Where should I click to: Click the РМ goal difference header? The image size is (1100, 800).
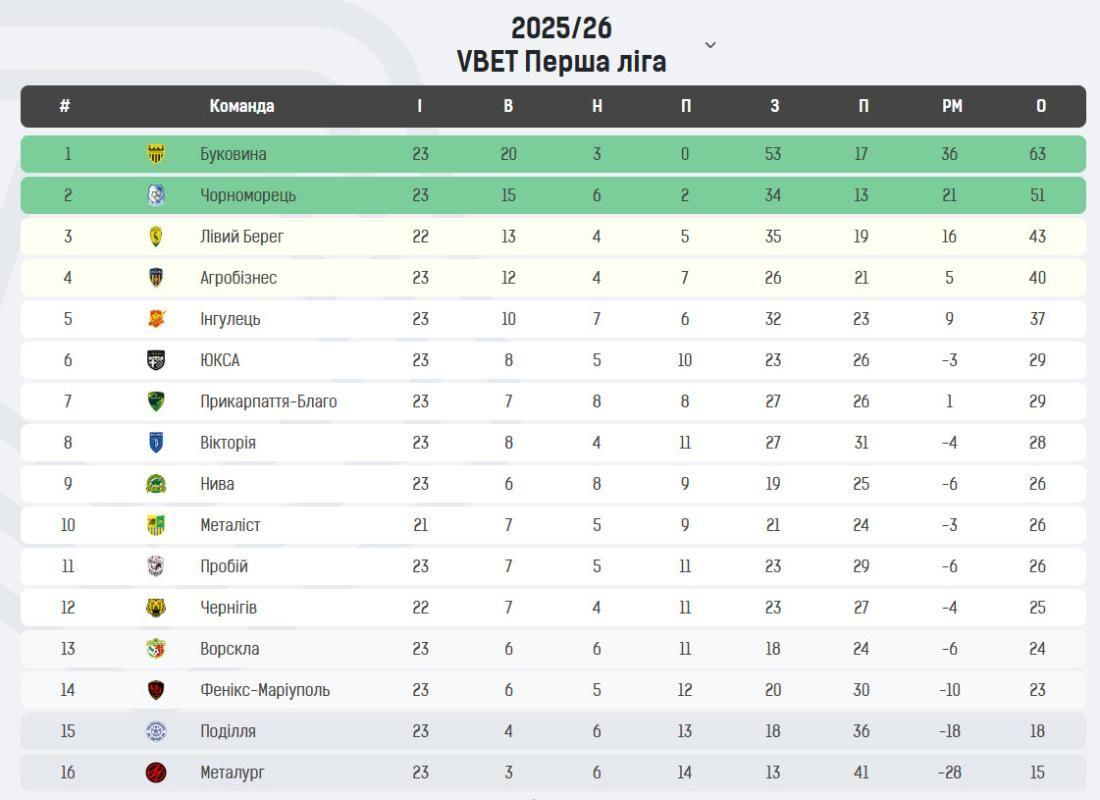click(x=951, y=106)
